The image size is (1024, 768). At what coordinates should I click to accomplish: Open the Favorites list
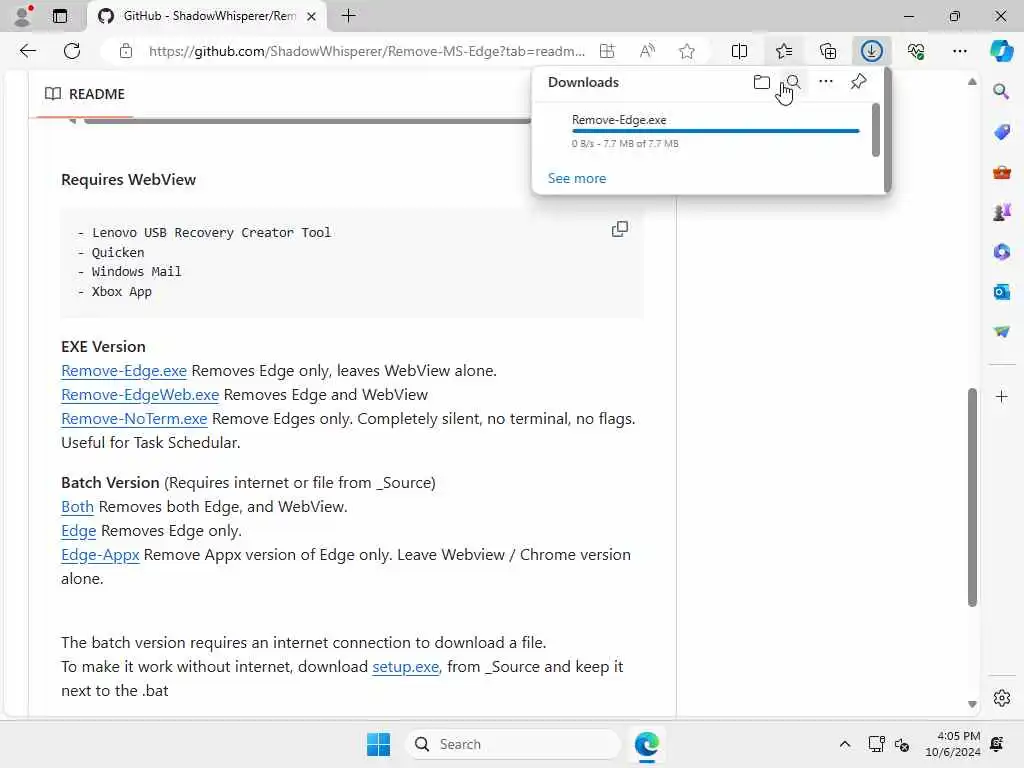pos(784,51)
